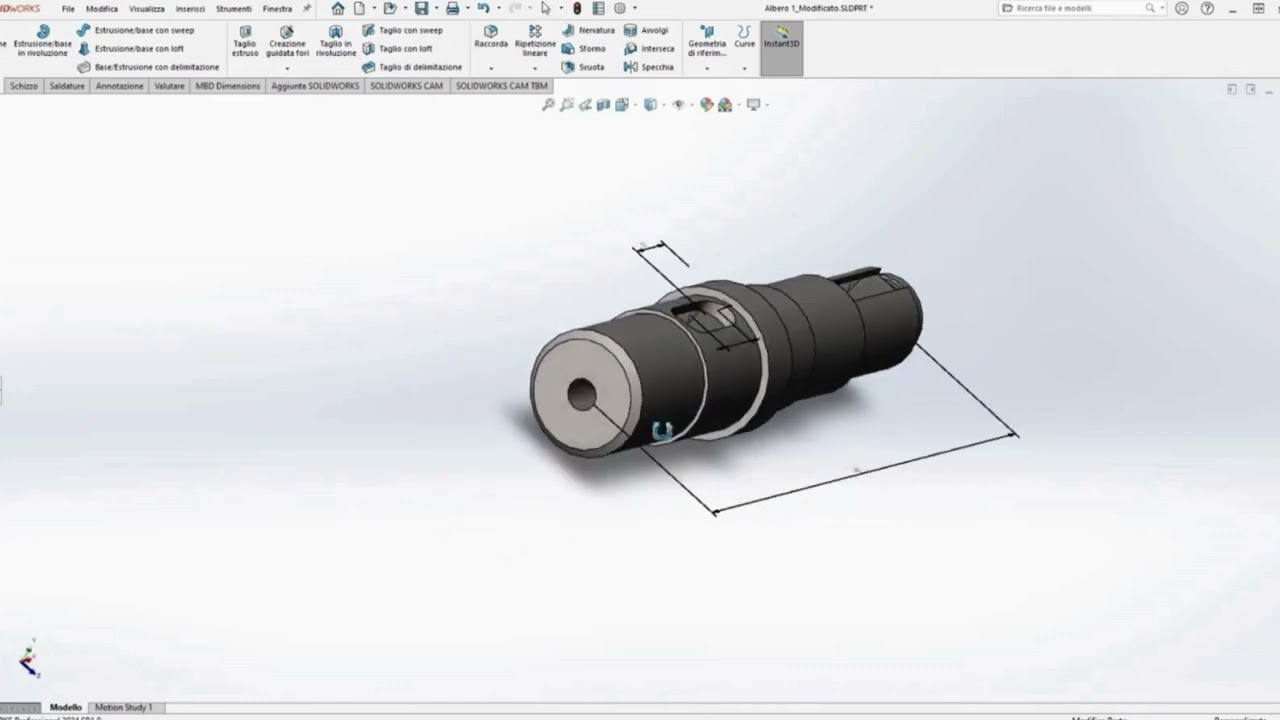Select Estrusione/base in rivoluzione tool
This screenshot has height=720, width=1280.
click(x=42, y=41)
